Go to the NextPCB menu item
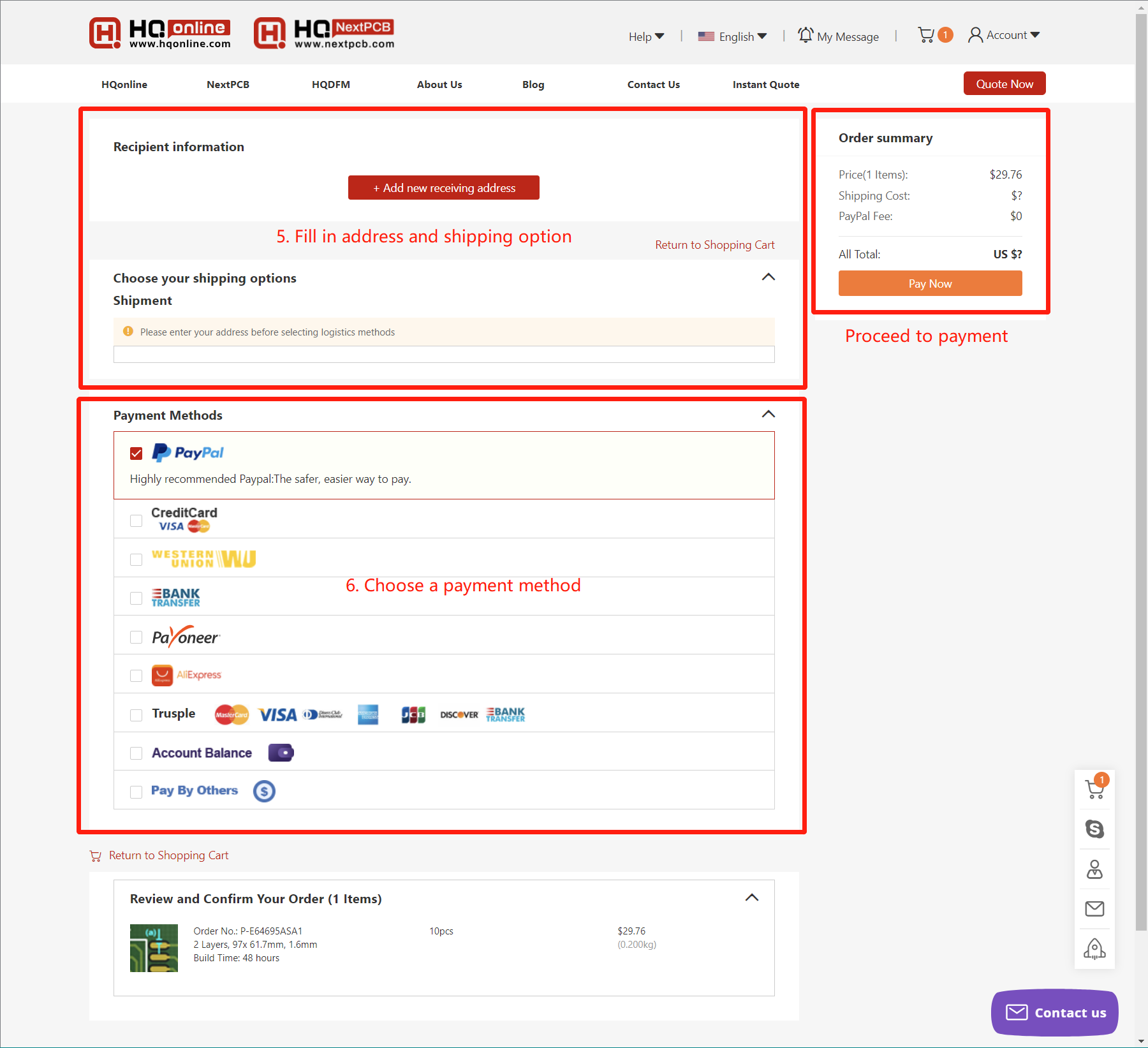 coord(228,84)
